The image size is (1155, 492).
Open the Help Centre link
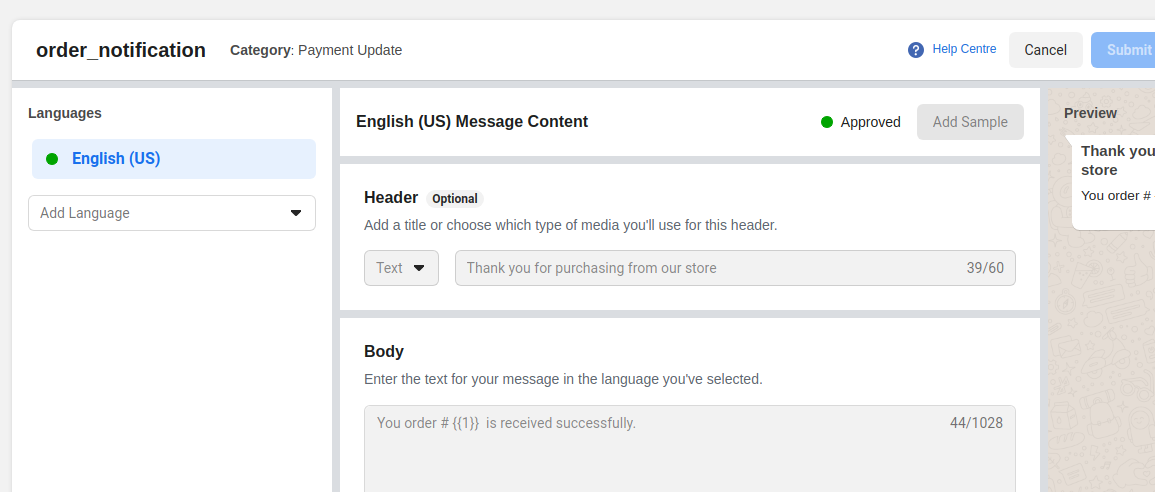[x=964, y=49]
